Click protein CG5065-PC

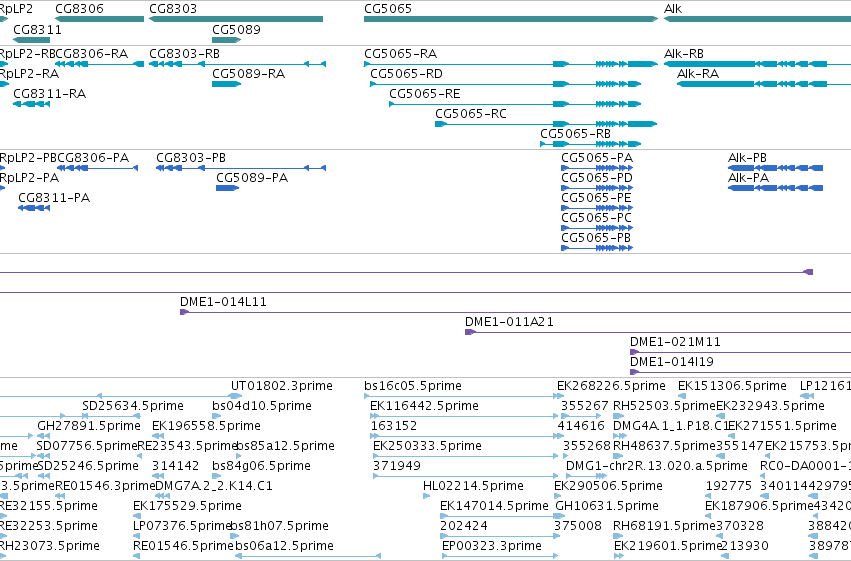point(597,228)
